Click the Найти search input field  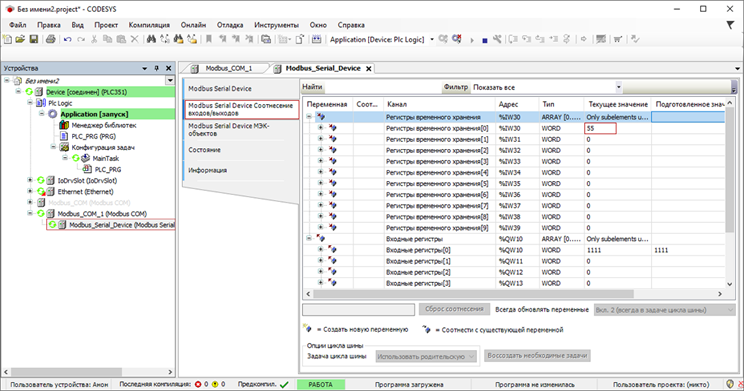[x=382, y=87]
